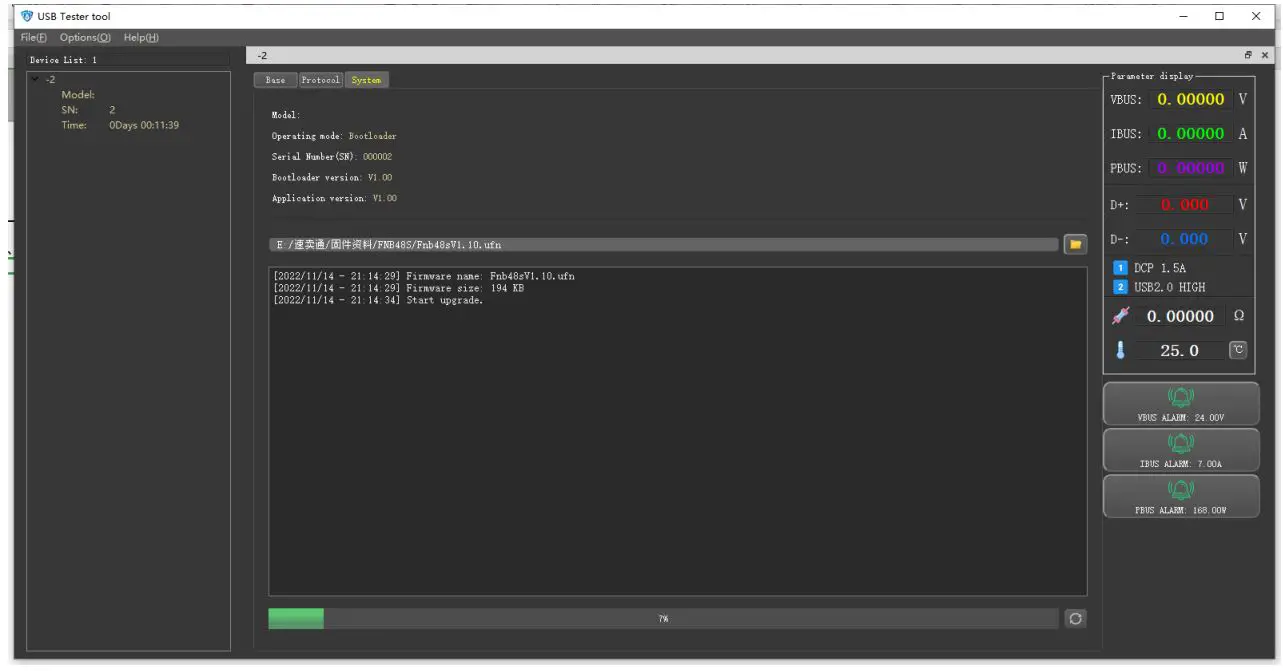1283x671 pixels.
Task: Open the Options menu
Action: point(85,38)
